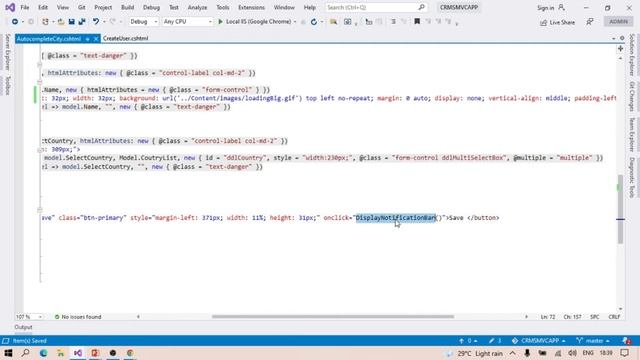Open Microsoft Edge from the taskbar
Viewport: 640px width, 360px height.
coord(43,353)
